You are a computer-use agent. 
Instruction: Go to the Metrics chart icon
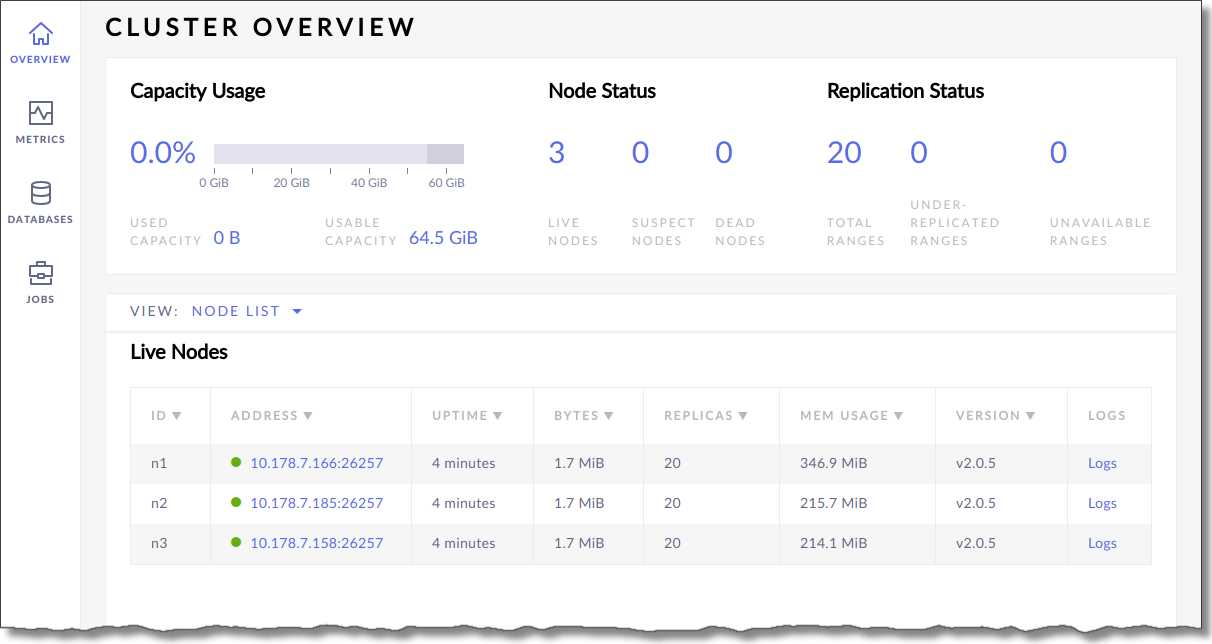(40, 113)
